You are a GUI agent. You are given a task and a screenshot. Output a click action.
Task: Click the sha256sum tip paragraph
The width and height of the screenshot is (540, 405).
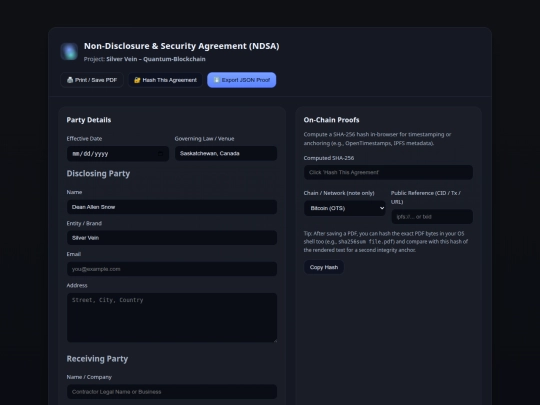click(x=386, y=242)
